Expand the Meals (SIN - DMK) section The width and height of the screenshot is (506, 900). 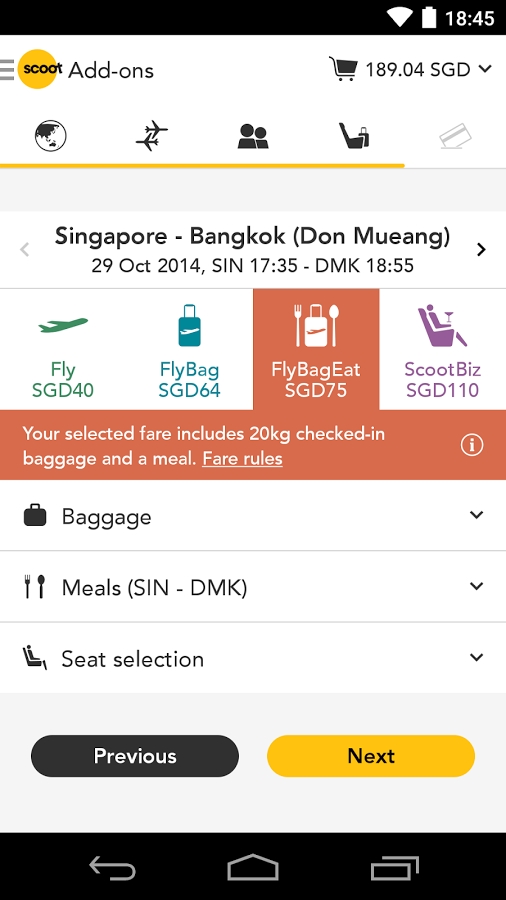click(253, 587)
